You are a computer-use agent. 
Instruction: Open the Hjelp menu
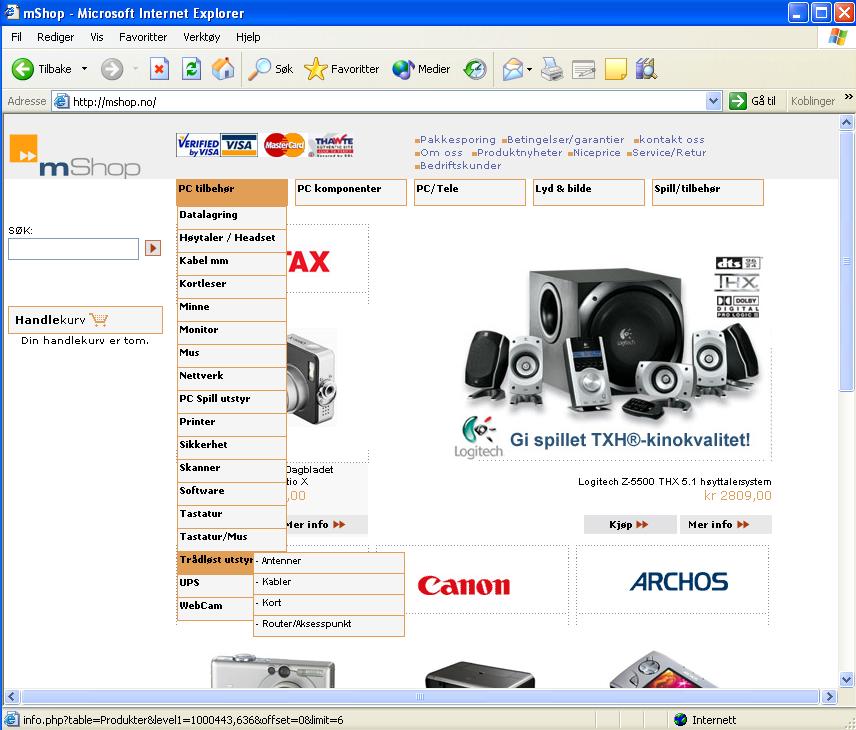[248, 37]
